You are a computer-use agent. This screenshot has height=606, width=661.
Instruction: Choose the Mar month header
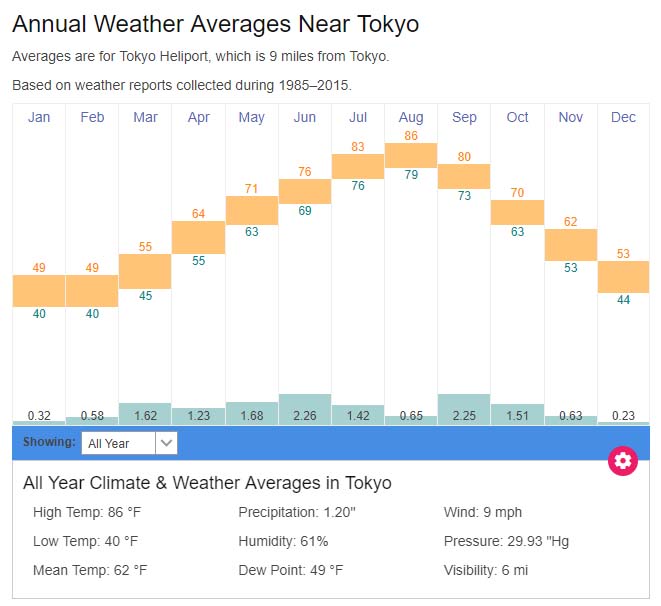click(145, 118)
